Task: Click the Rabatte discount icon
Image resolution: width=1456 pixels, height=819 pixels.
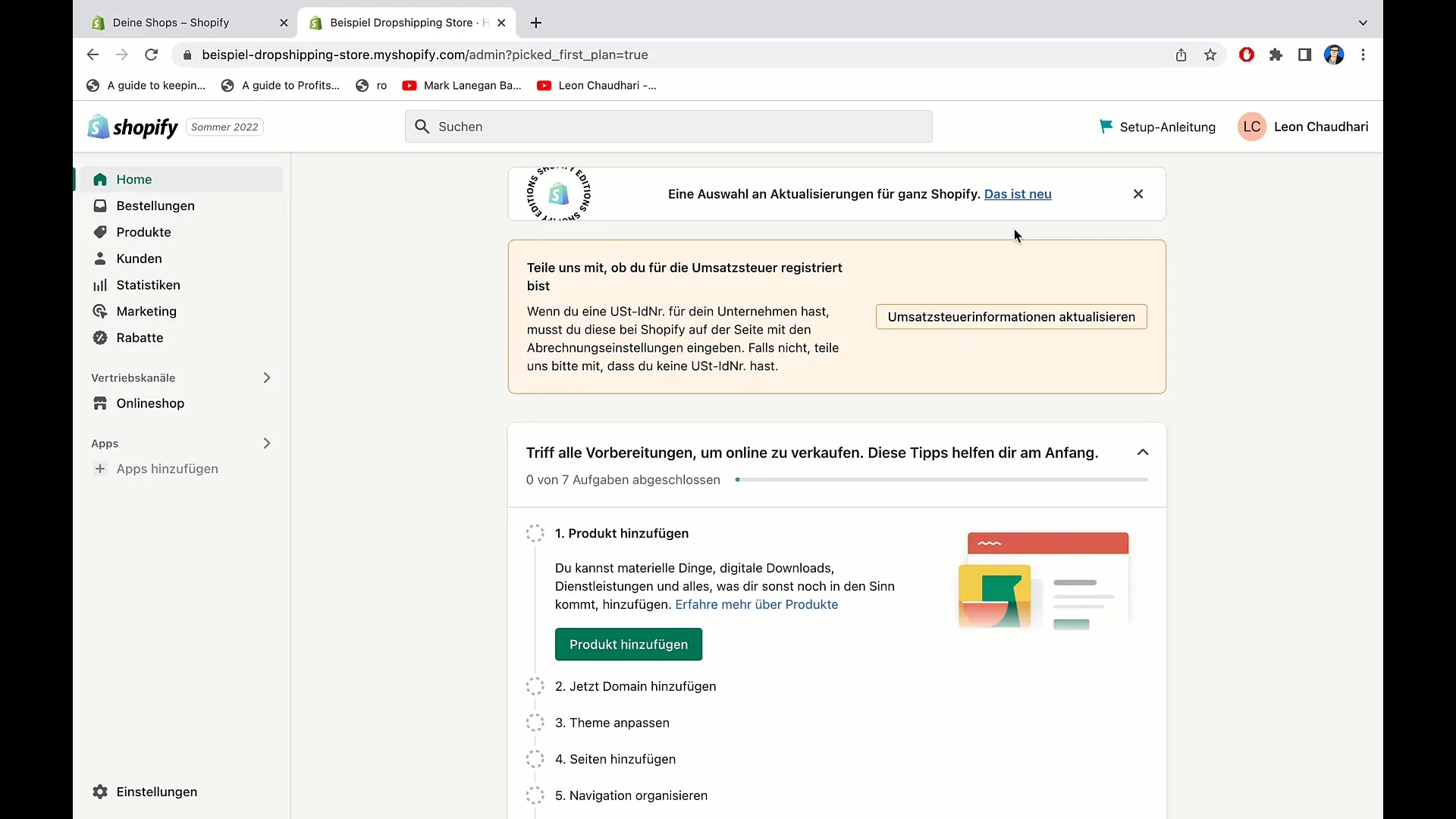Action: click(100, 337)
